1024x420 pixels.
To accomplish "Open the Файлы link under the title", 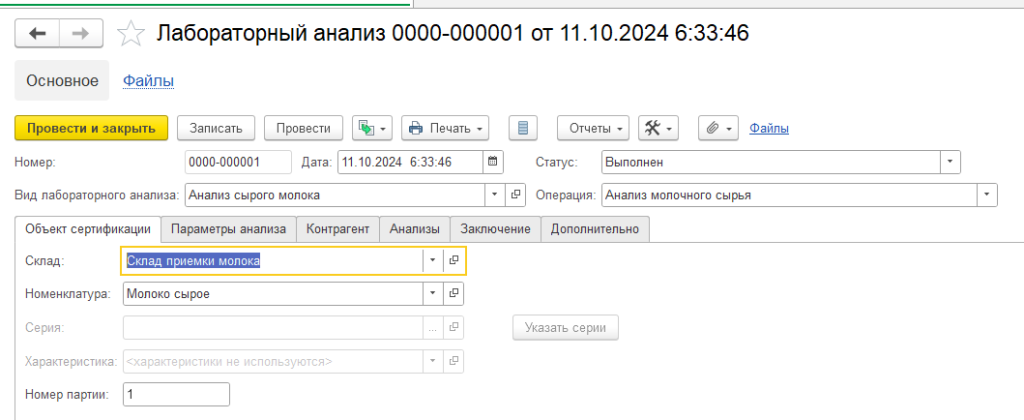I will (148, 81).
